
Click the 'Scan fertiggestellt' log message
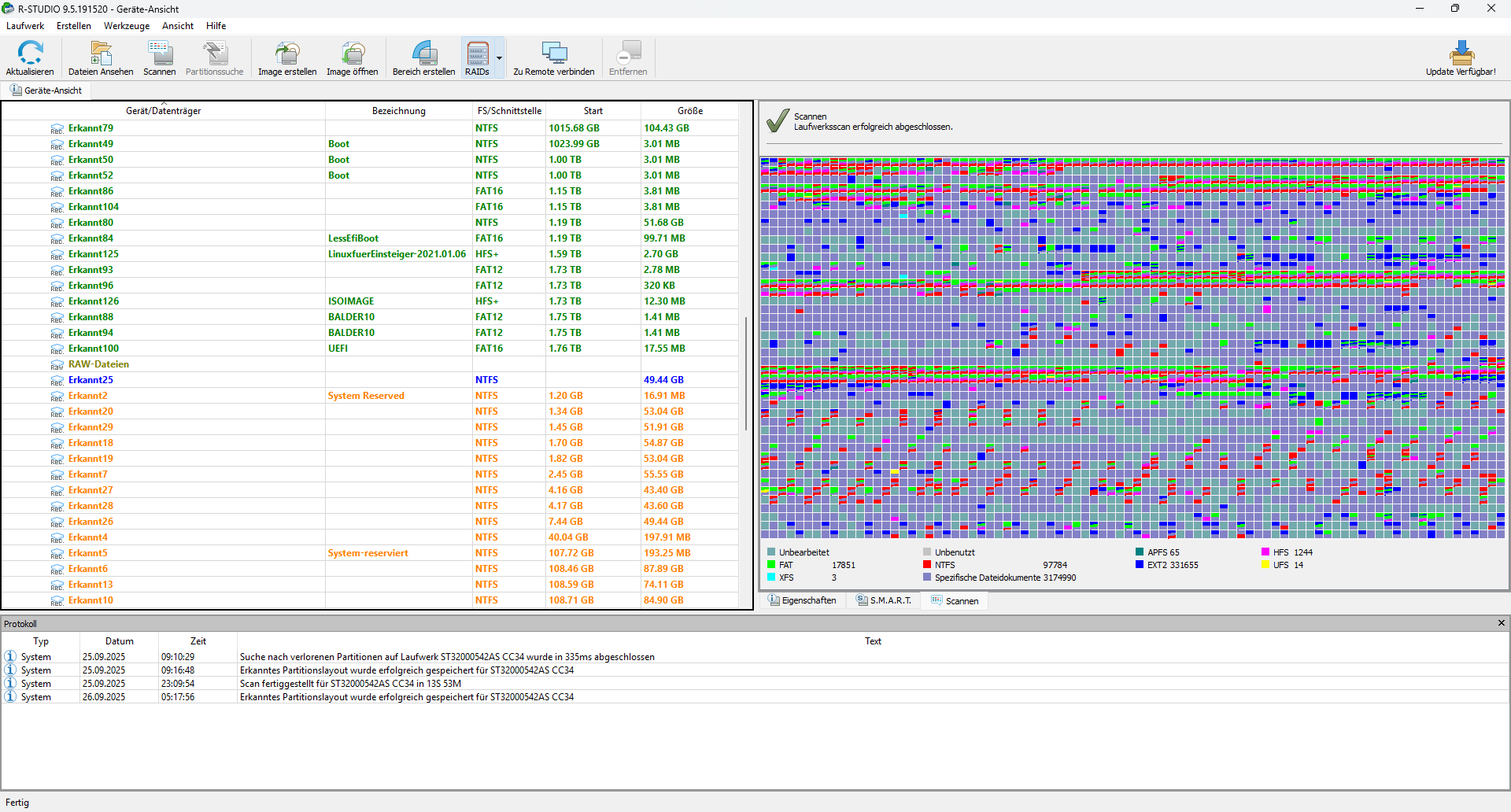click(x=350, y=684)
